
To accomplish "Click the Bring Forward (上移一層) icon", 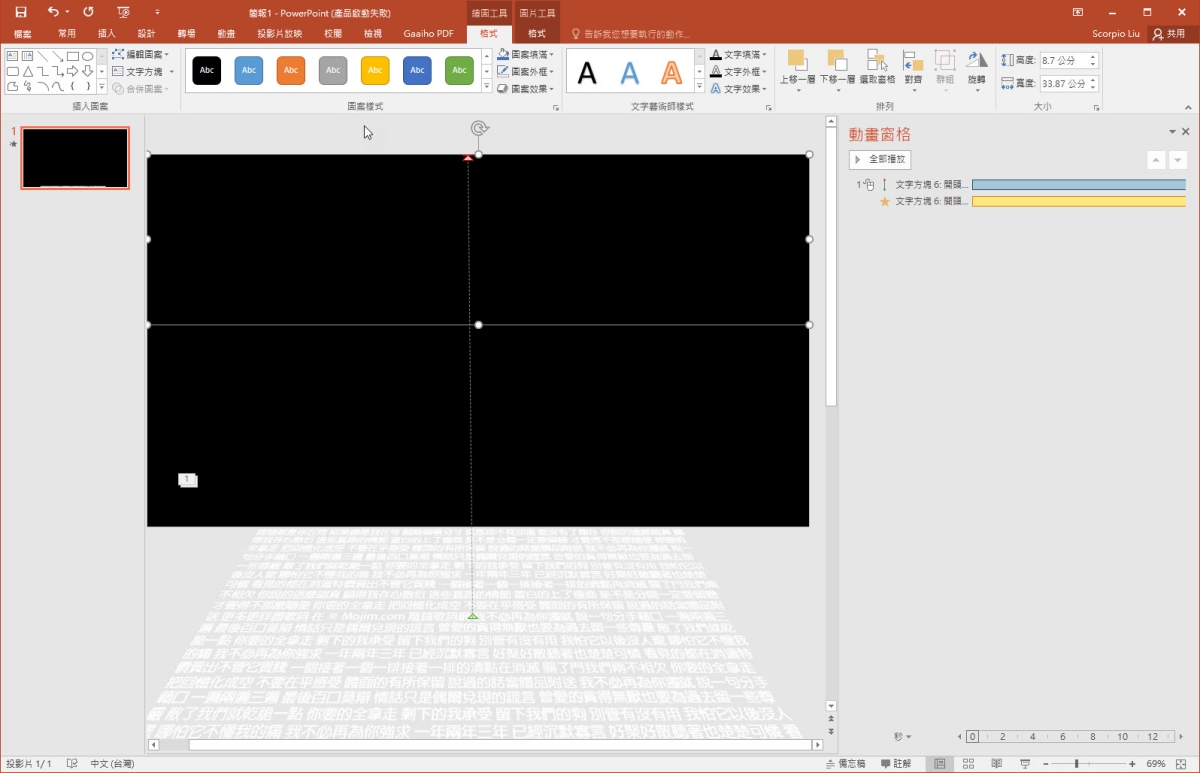I will (797, 67).
